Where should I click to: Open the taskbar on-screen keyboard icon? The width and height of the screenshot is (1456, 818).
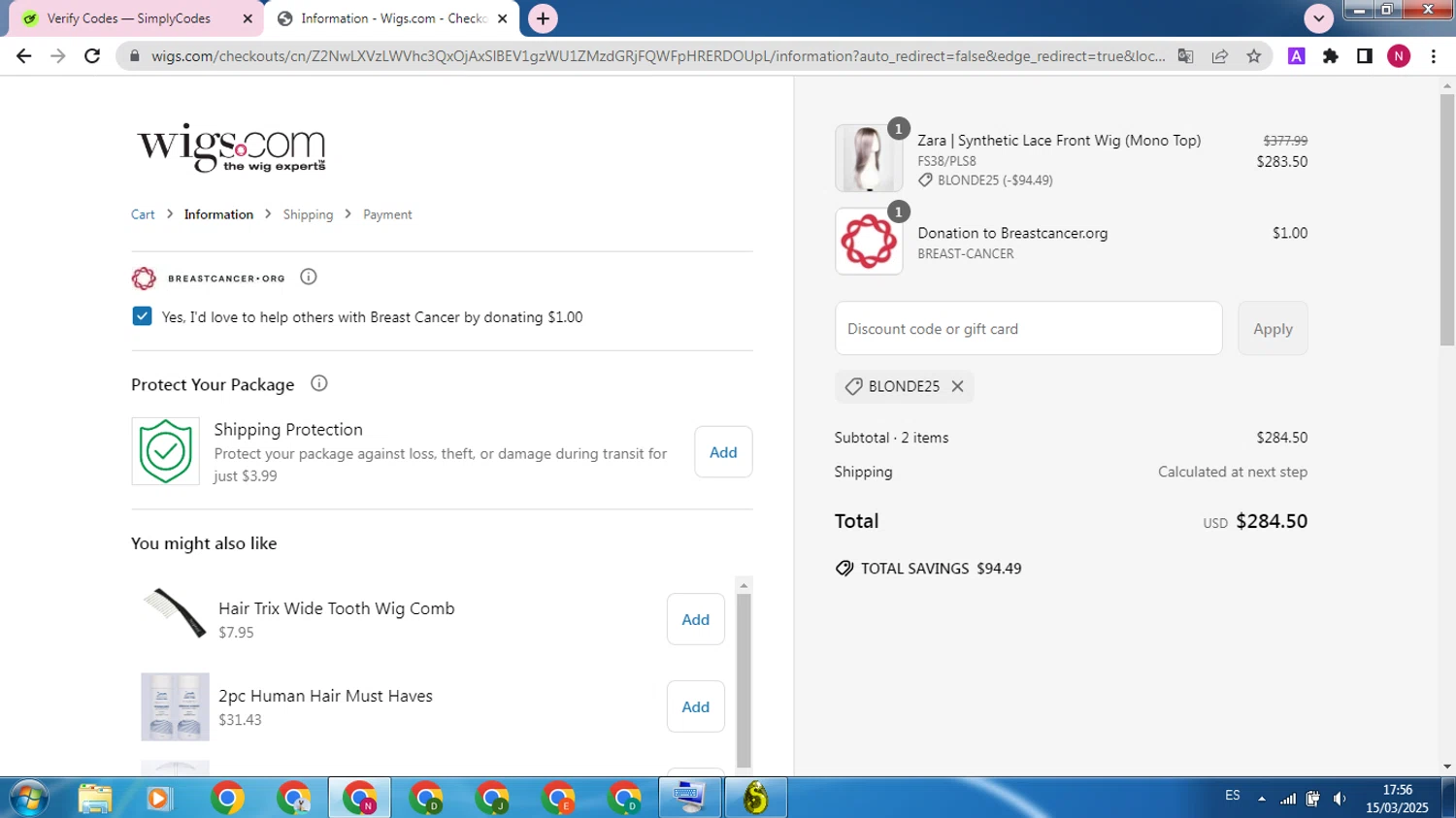(x=689, y=798)
